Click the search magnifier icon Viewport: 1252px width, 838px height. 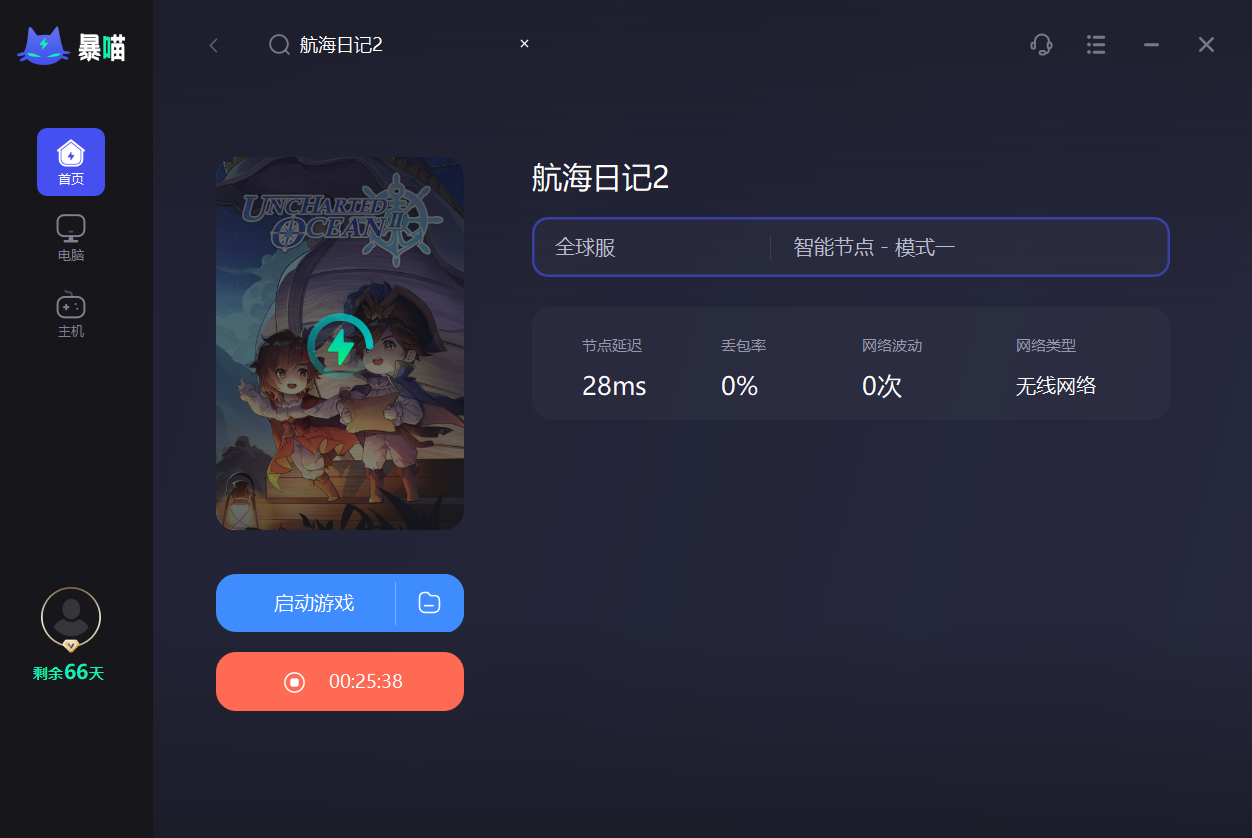(x=280, y=44)
